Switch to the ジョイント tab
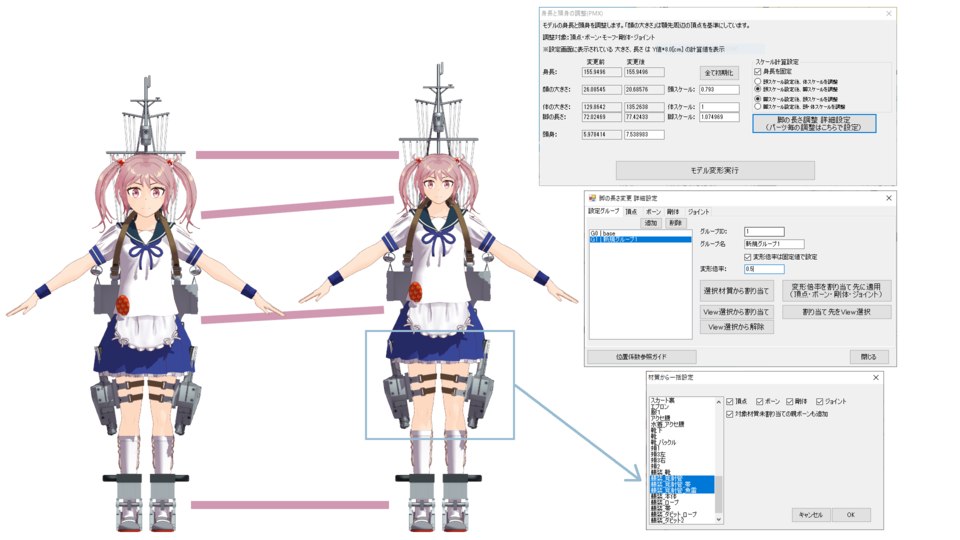 [699, 212]
